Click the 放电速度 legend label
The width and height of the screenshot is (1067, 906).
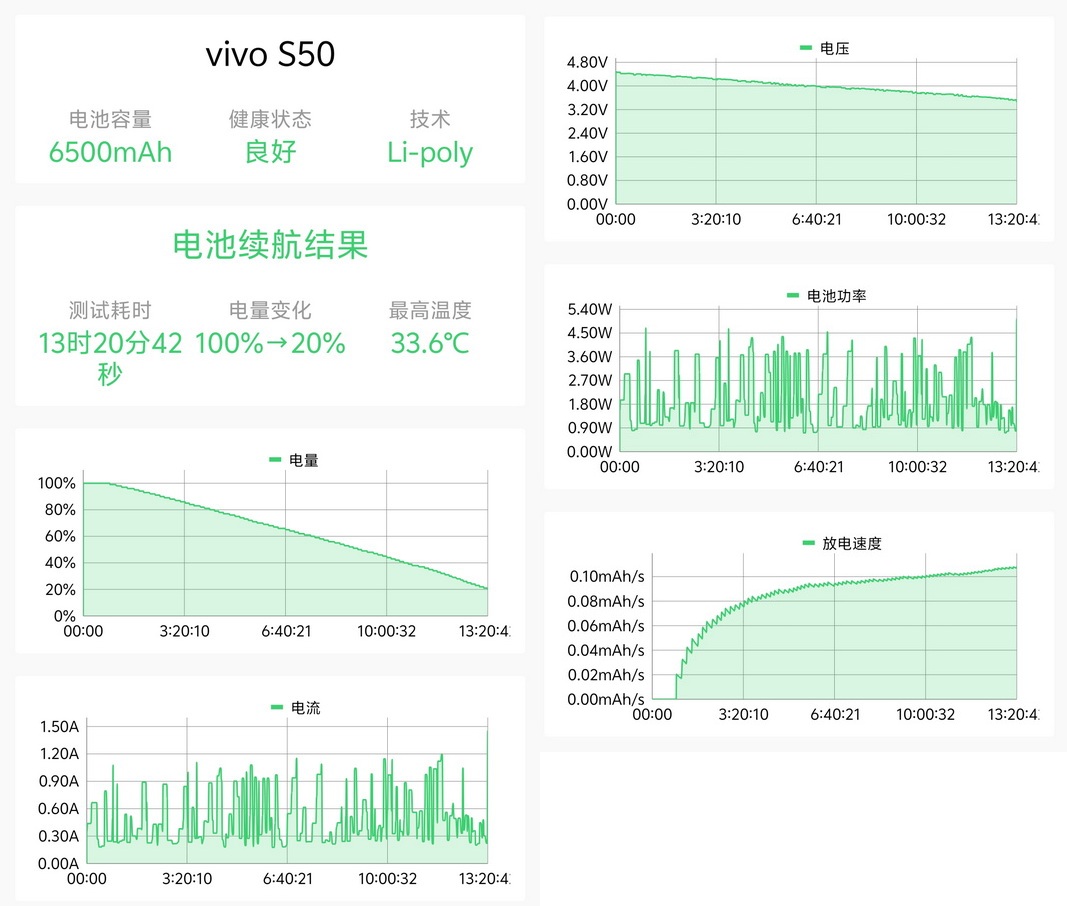click(851, 543)
